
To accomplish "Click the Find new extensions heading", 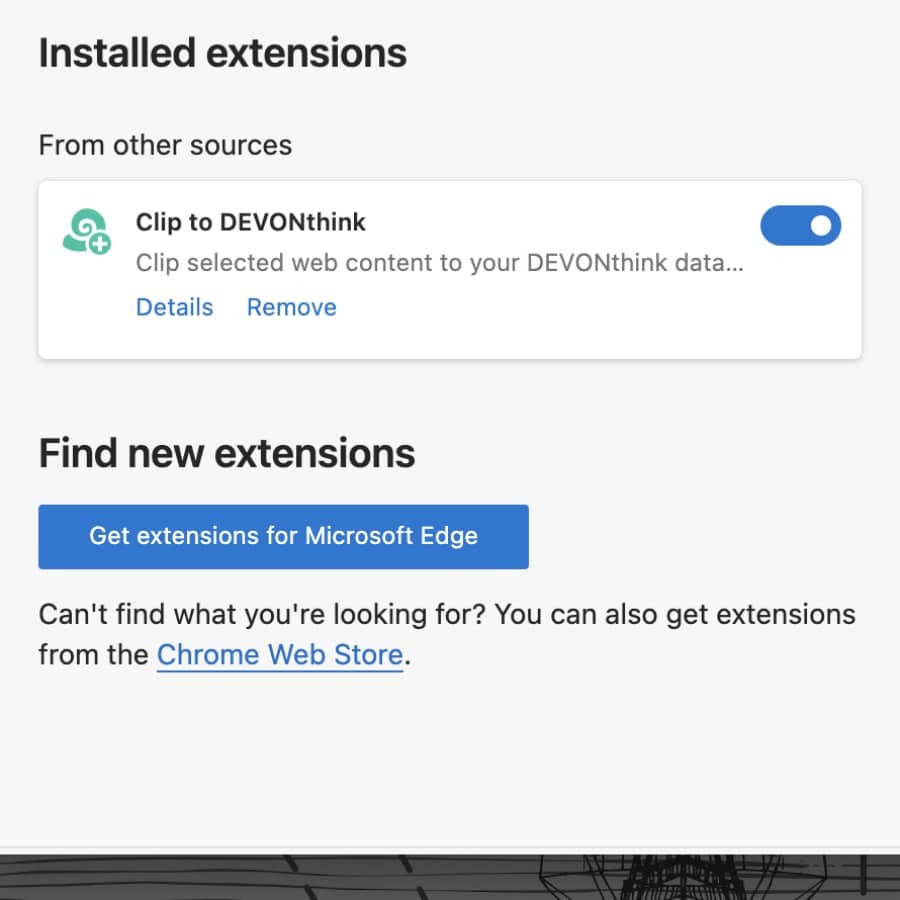I will 226,453.
